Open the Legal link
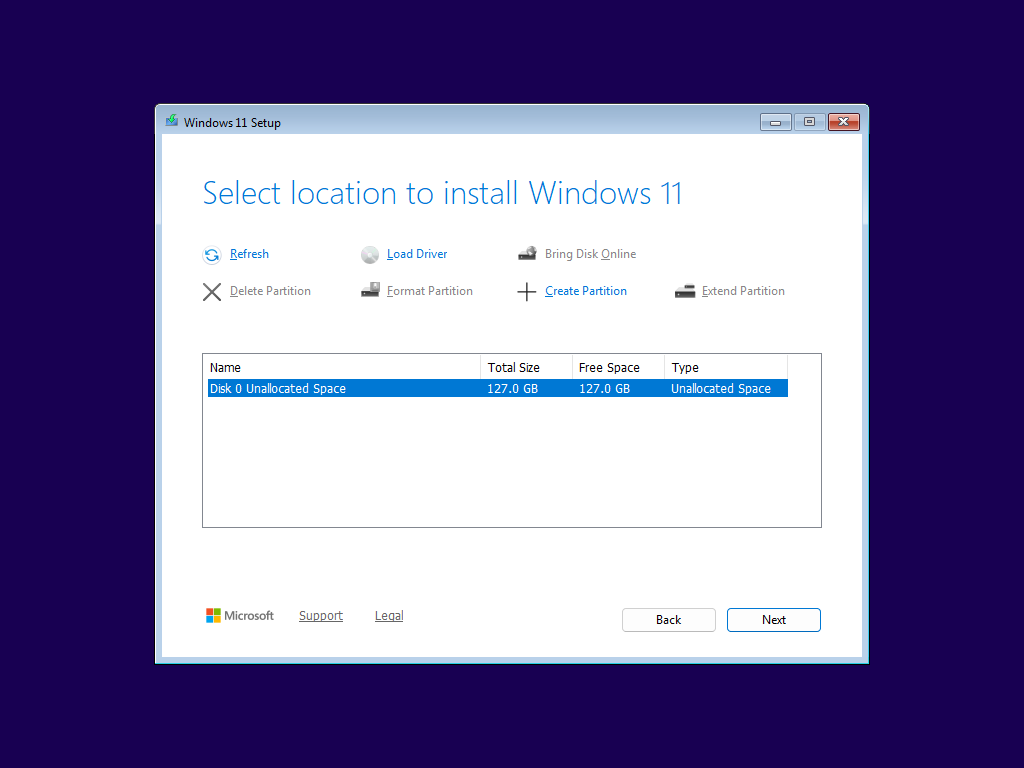This screenshot has height=768, width=1024. tap(389, 616)
